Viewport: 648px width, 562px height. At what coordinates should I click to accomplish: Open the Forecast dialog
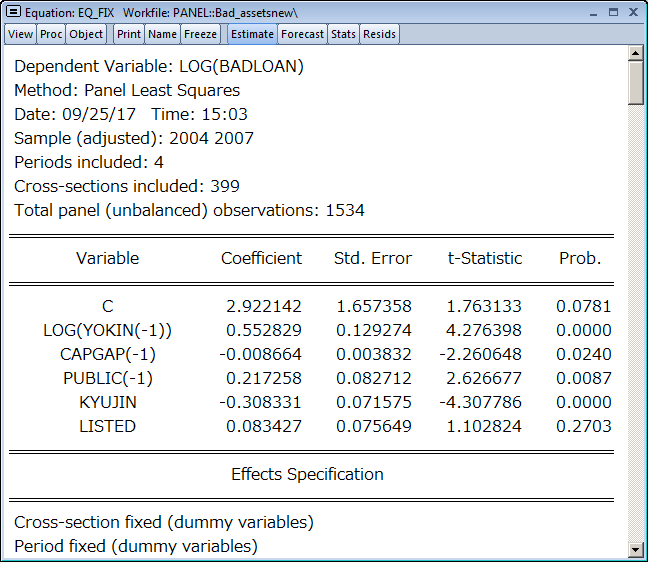[x=302, y=34]
